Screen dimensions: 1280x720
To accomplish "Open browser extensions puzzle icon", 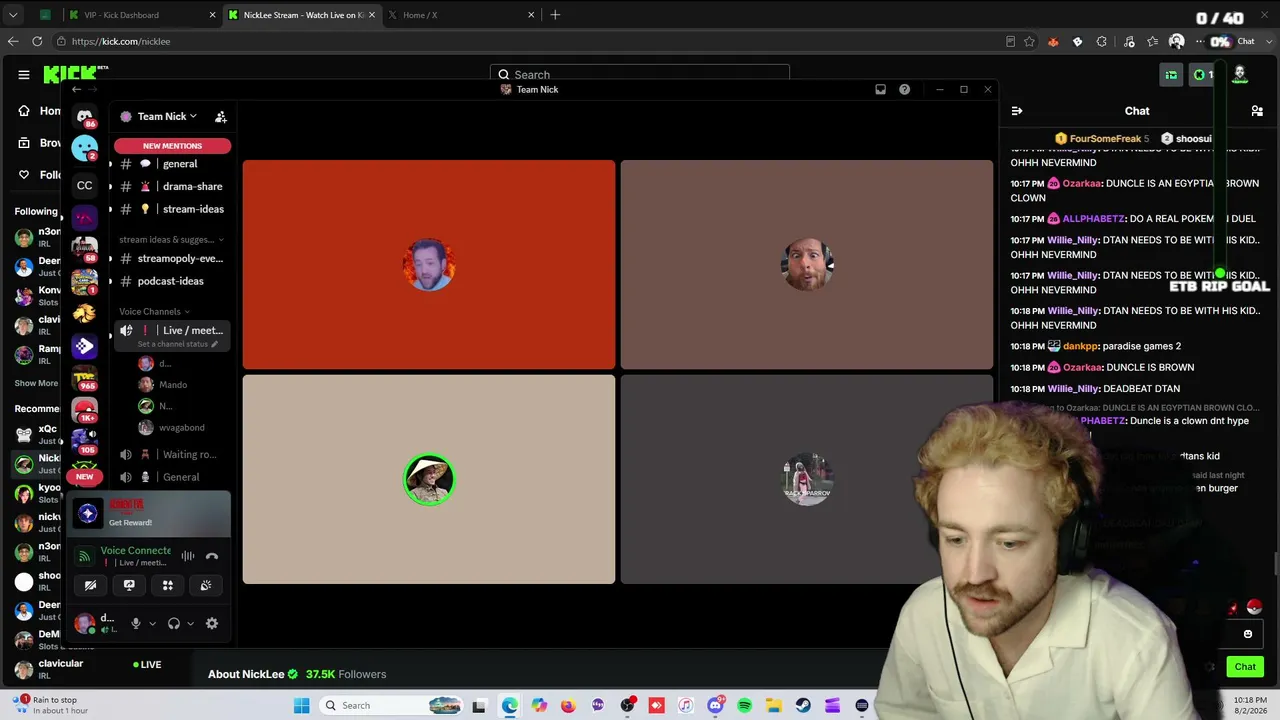I will (x=1102, y=41).
